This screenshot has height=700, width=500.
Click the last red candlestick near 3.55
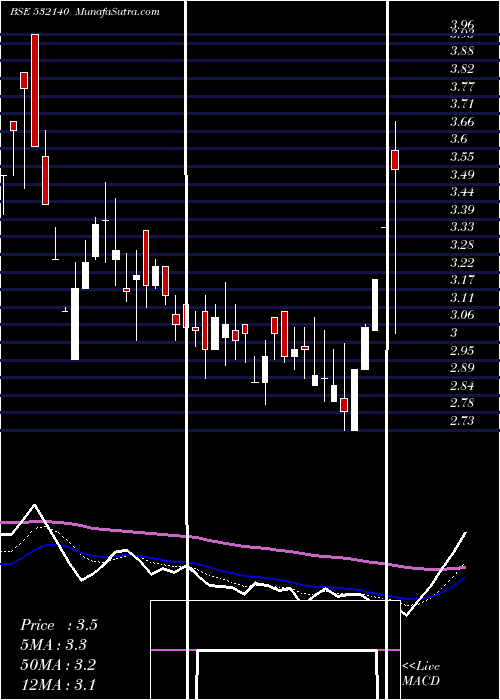[x=395, y=160]
